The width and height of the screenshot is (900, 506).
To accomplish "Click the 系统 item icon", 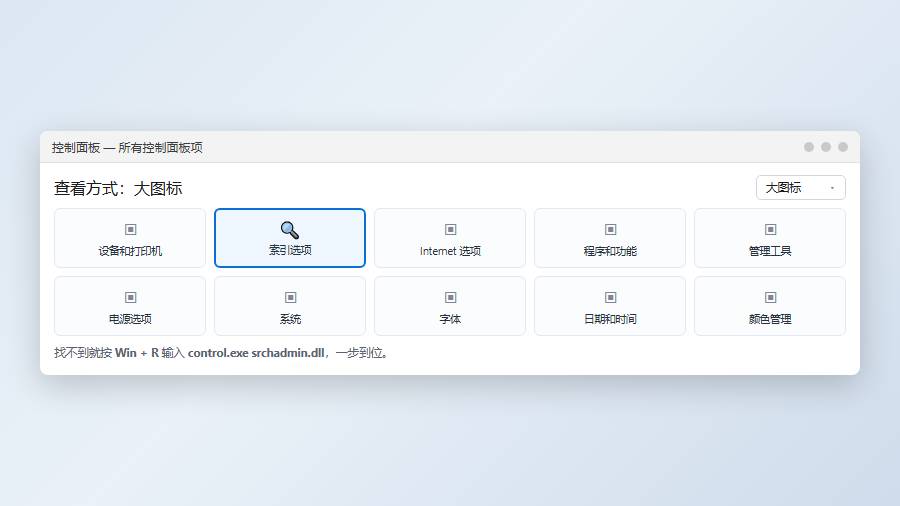I will click(290, 297).
